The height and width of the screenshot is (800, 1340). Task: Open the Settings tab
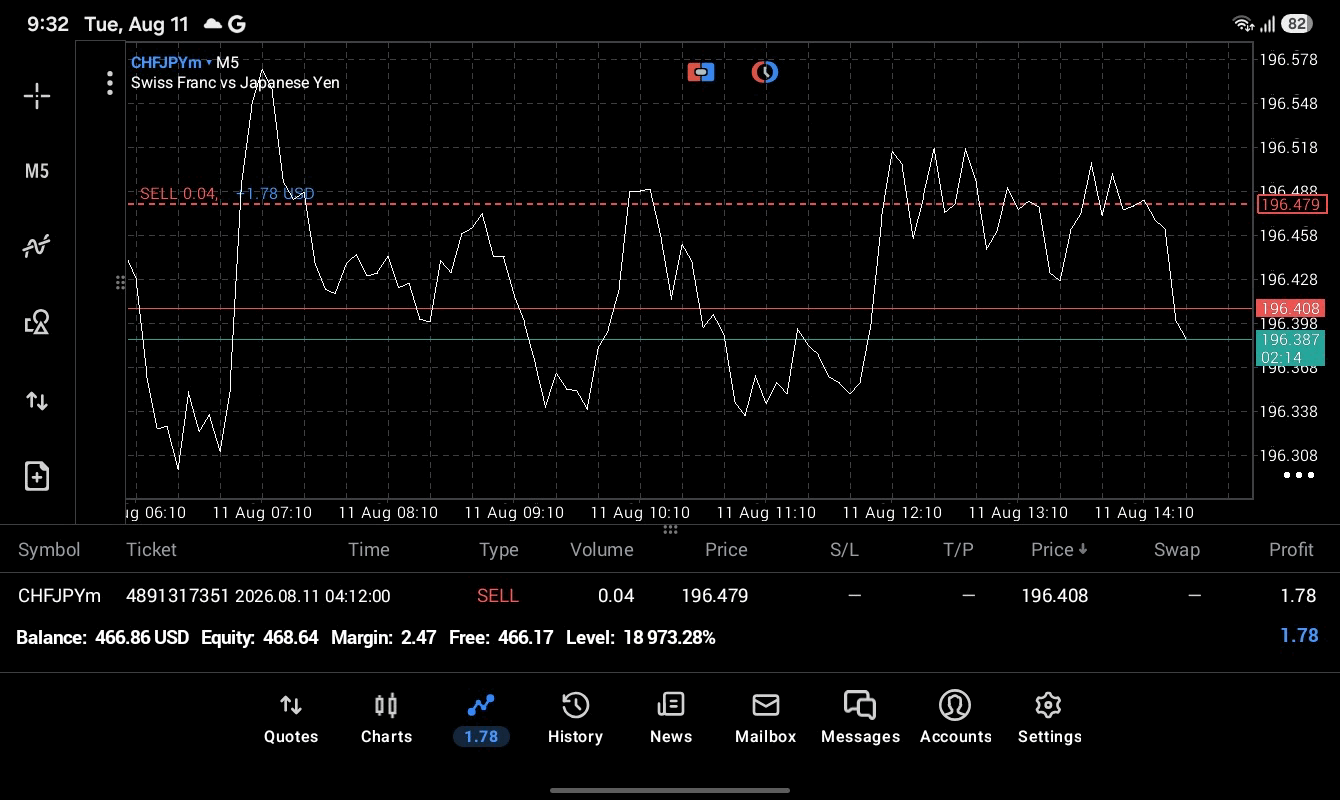(x=1049, y=719)
